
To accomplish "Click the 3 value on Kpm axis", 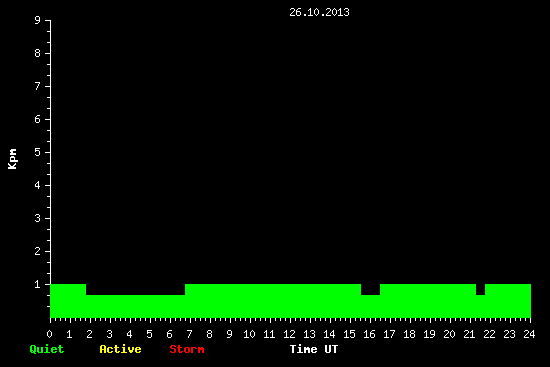I will pyautogui.click(x=38, y=218).
